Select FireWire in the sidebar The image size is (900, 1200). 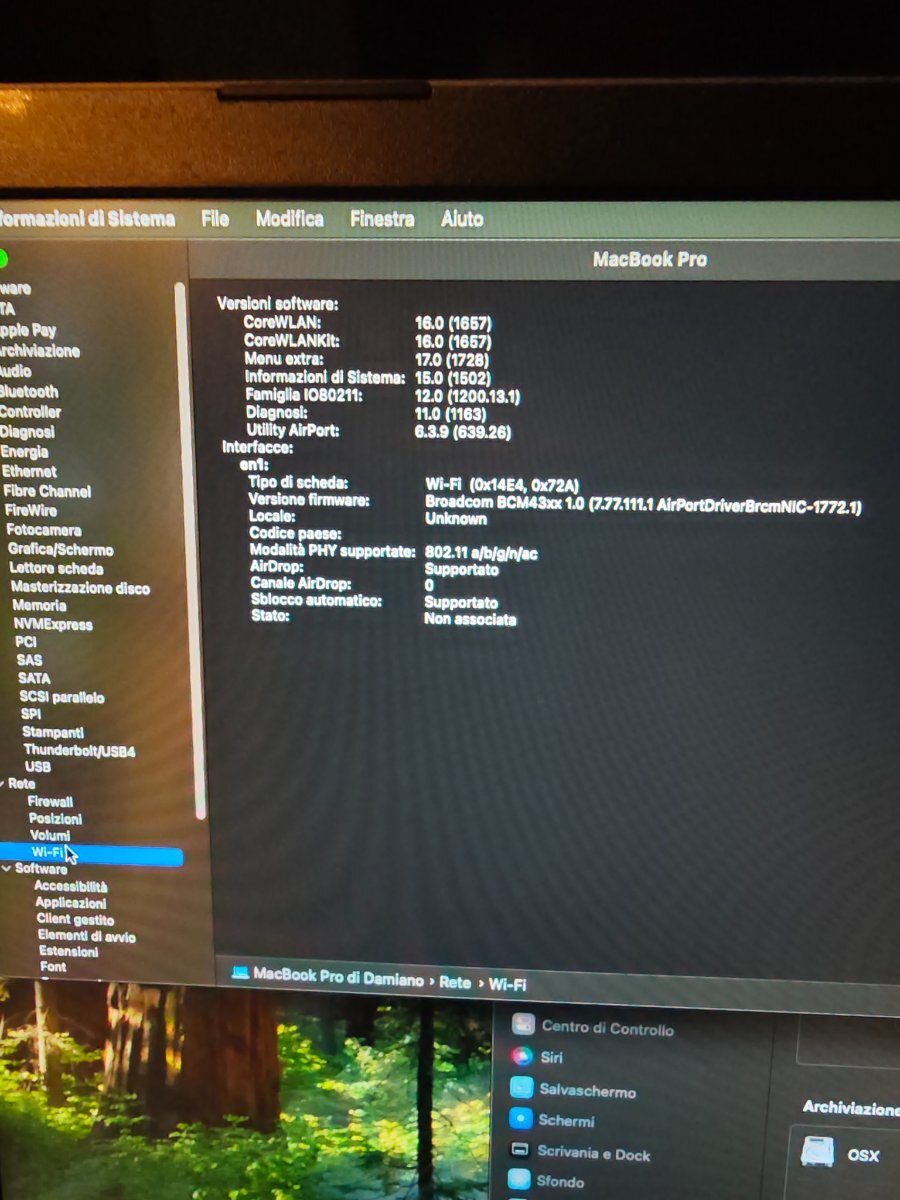point(31,510)
